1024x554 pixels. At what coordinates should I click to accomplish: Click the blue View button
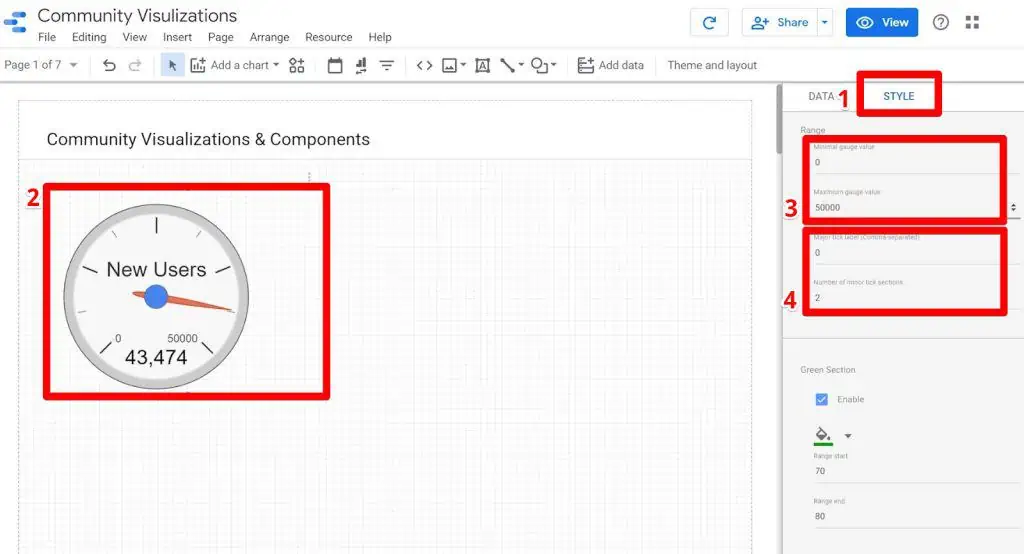[x=882, y=22]
